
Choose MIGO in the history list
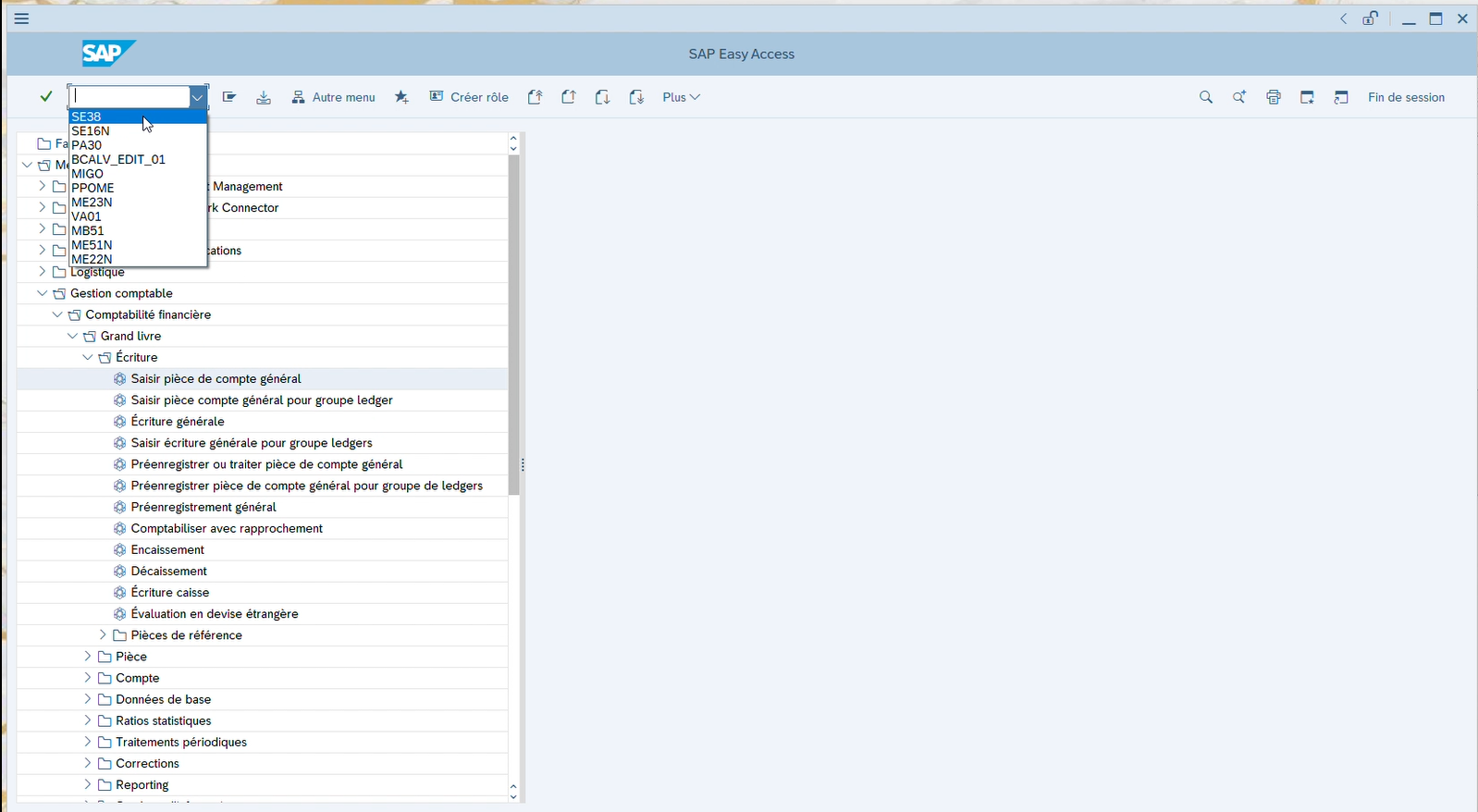[138, 174]
